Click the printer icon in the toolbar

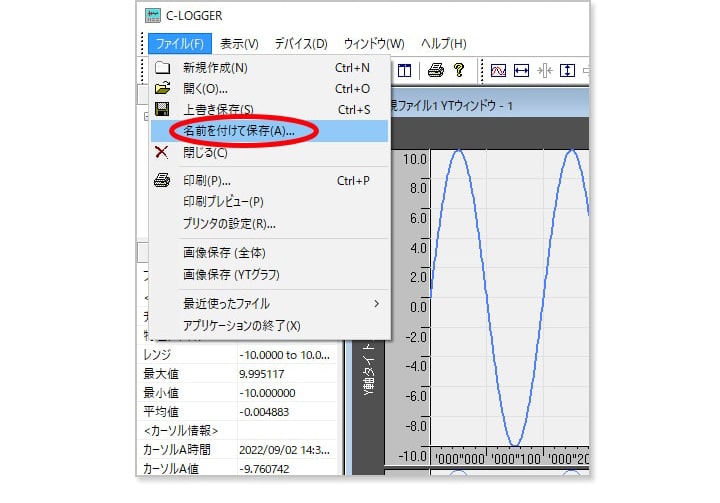pos(435,70)
